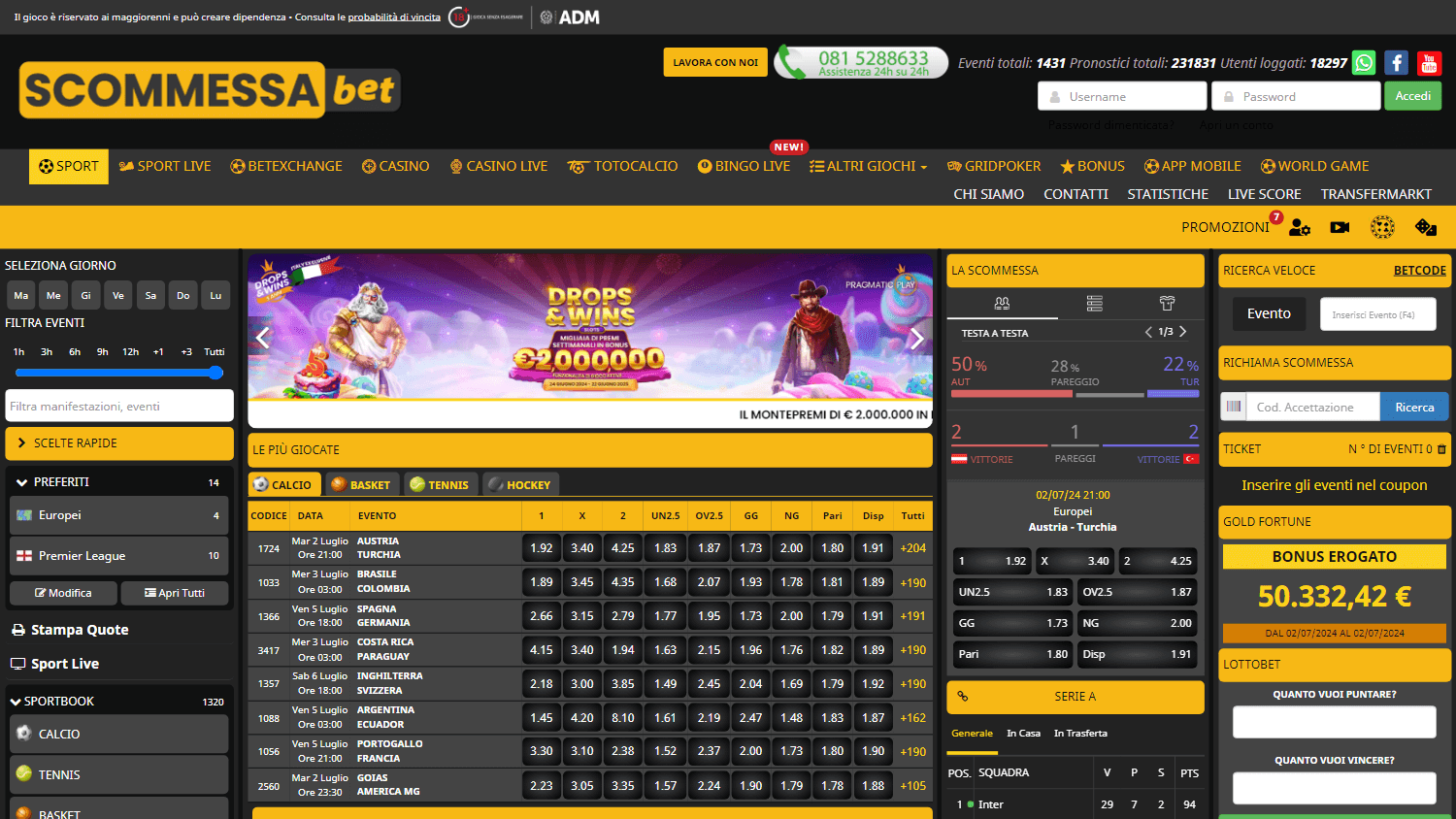Open Sport Live monitor option

[x=55, y=664]
